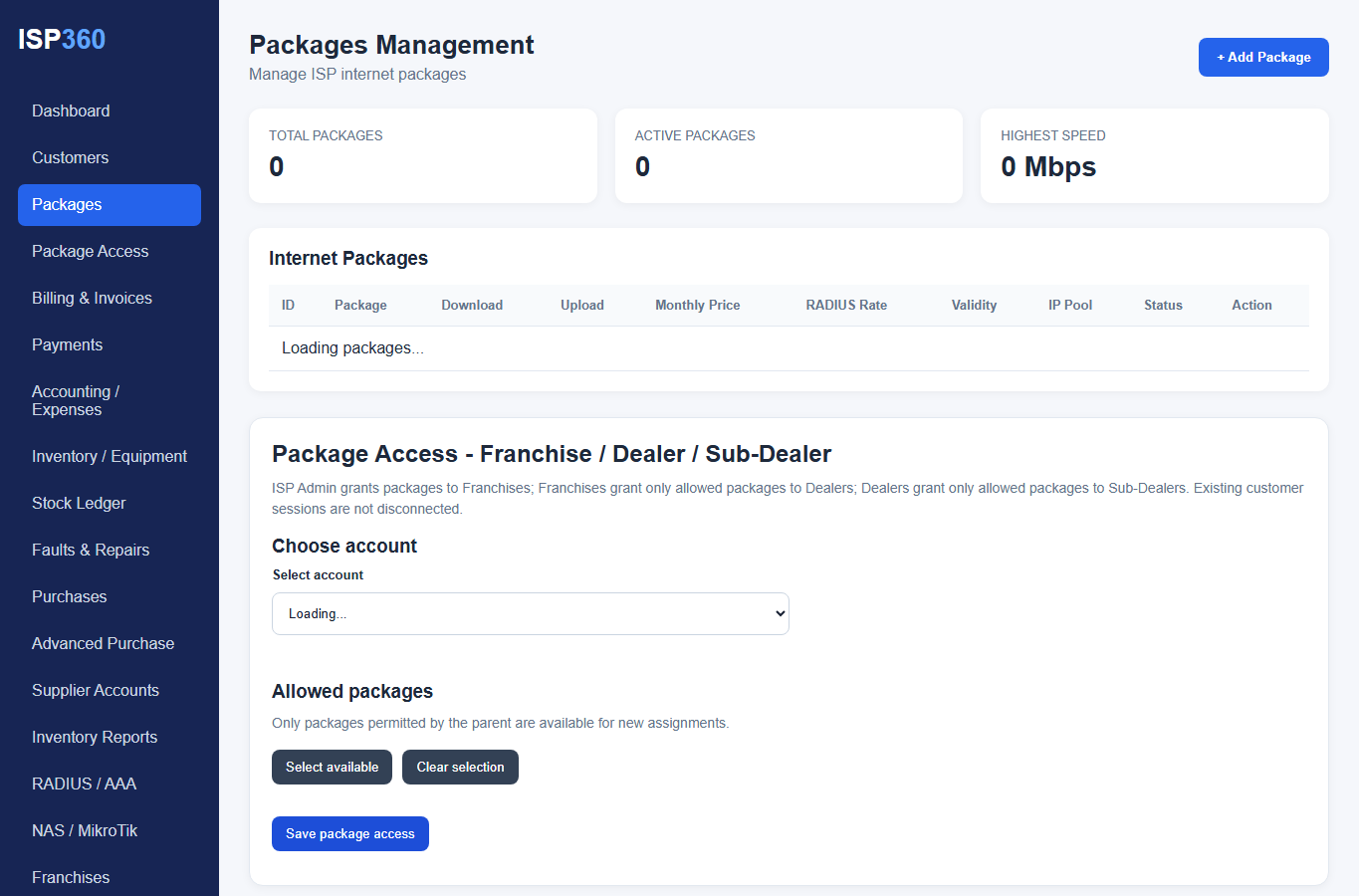Click the Internet Packages heading
Image resolution: width=1359 pixels, height=896 pixels.
click(x=348, y=258)
